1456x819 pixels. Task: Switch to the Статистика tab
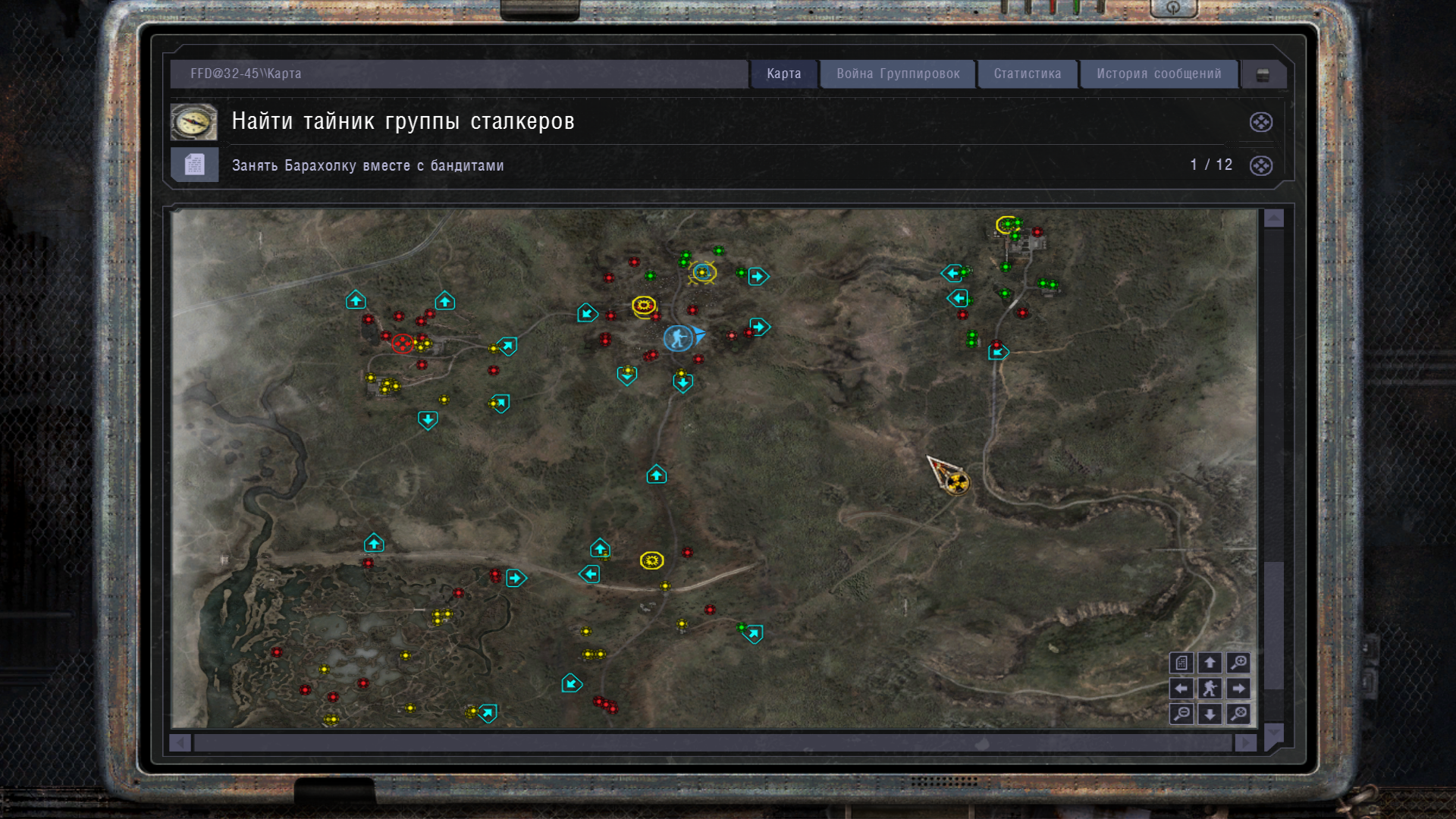click(1028, 74)
